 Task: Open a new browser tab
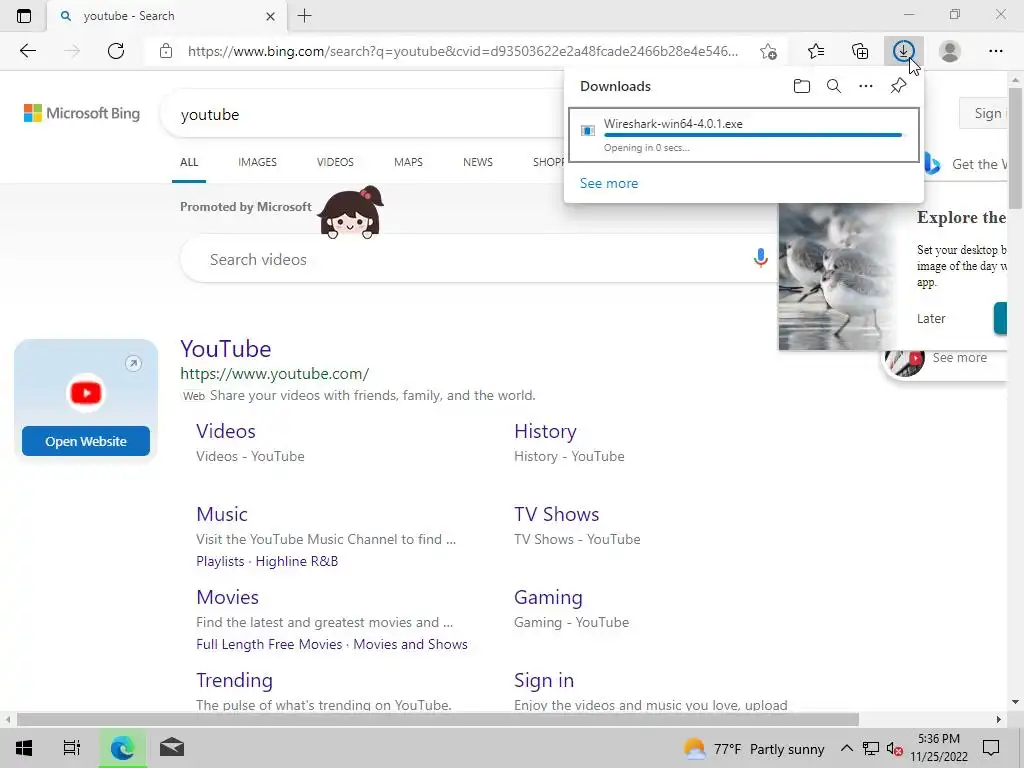tap(304, 16)
